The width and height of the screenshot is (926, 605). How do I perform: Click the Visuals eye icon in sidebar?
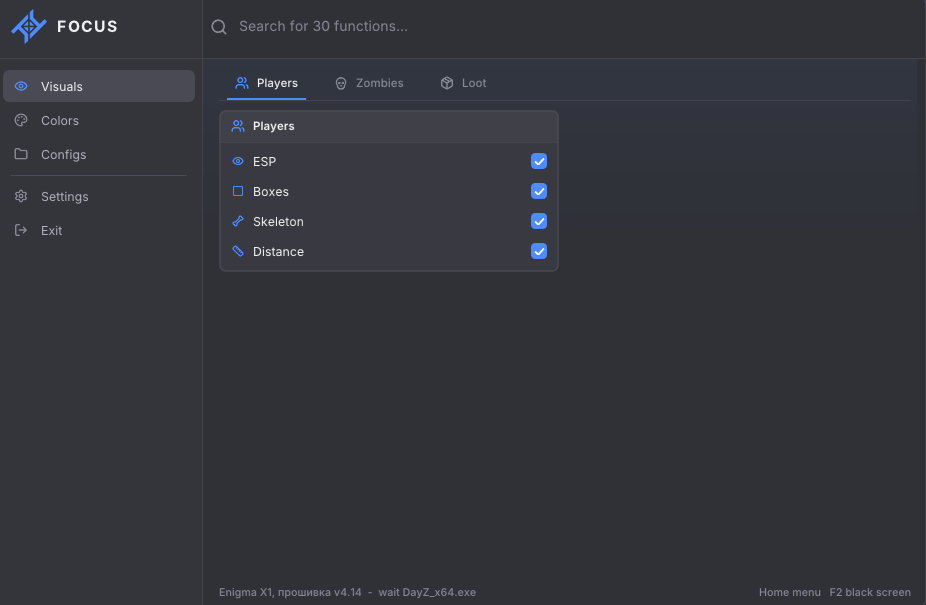coord(21,86)
